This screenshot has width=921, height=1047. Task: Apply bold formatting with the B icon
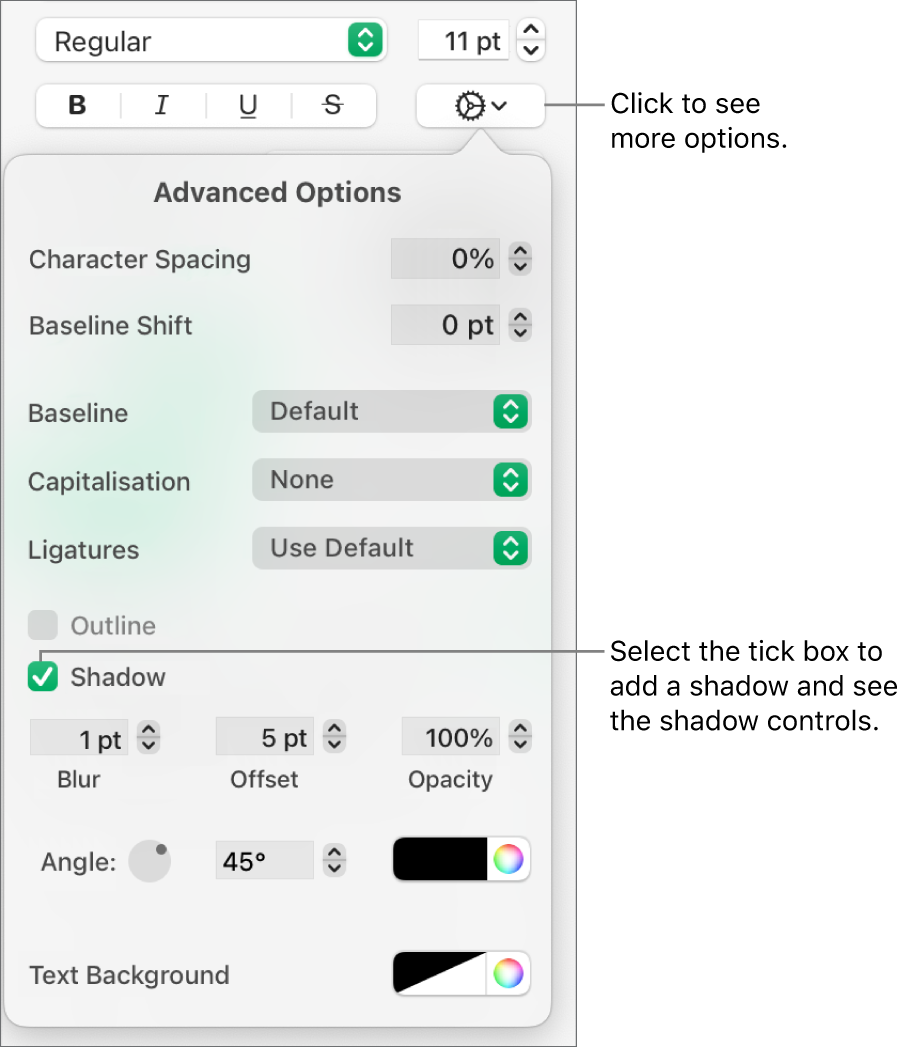[x=76, y=106]
